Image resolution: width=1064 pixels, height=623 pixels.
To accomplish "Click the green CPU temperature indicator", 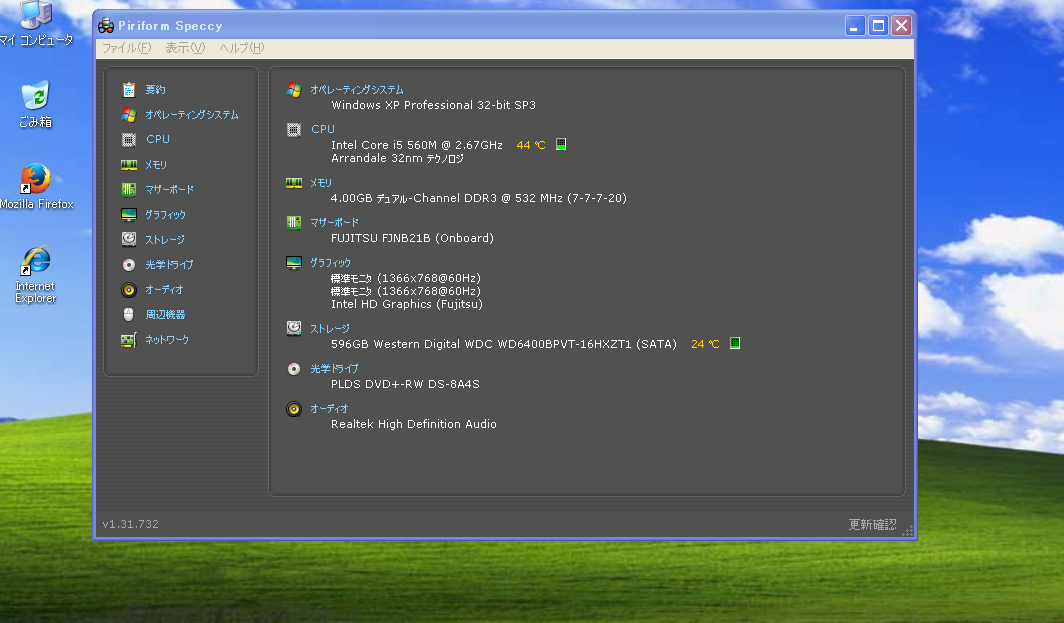I will tap(561, 144).
